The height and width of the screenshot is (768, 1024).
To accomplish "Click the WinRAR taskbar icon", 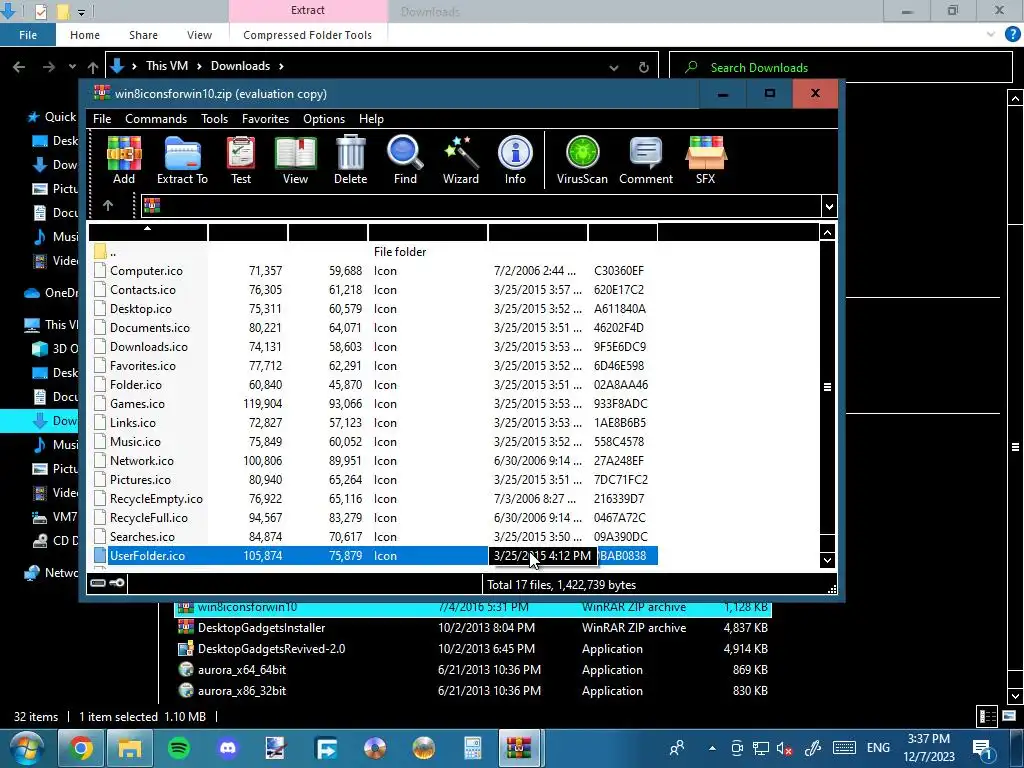I will click(519, 748).
